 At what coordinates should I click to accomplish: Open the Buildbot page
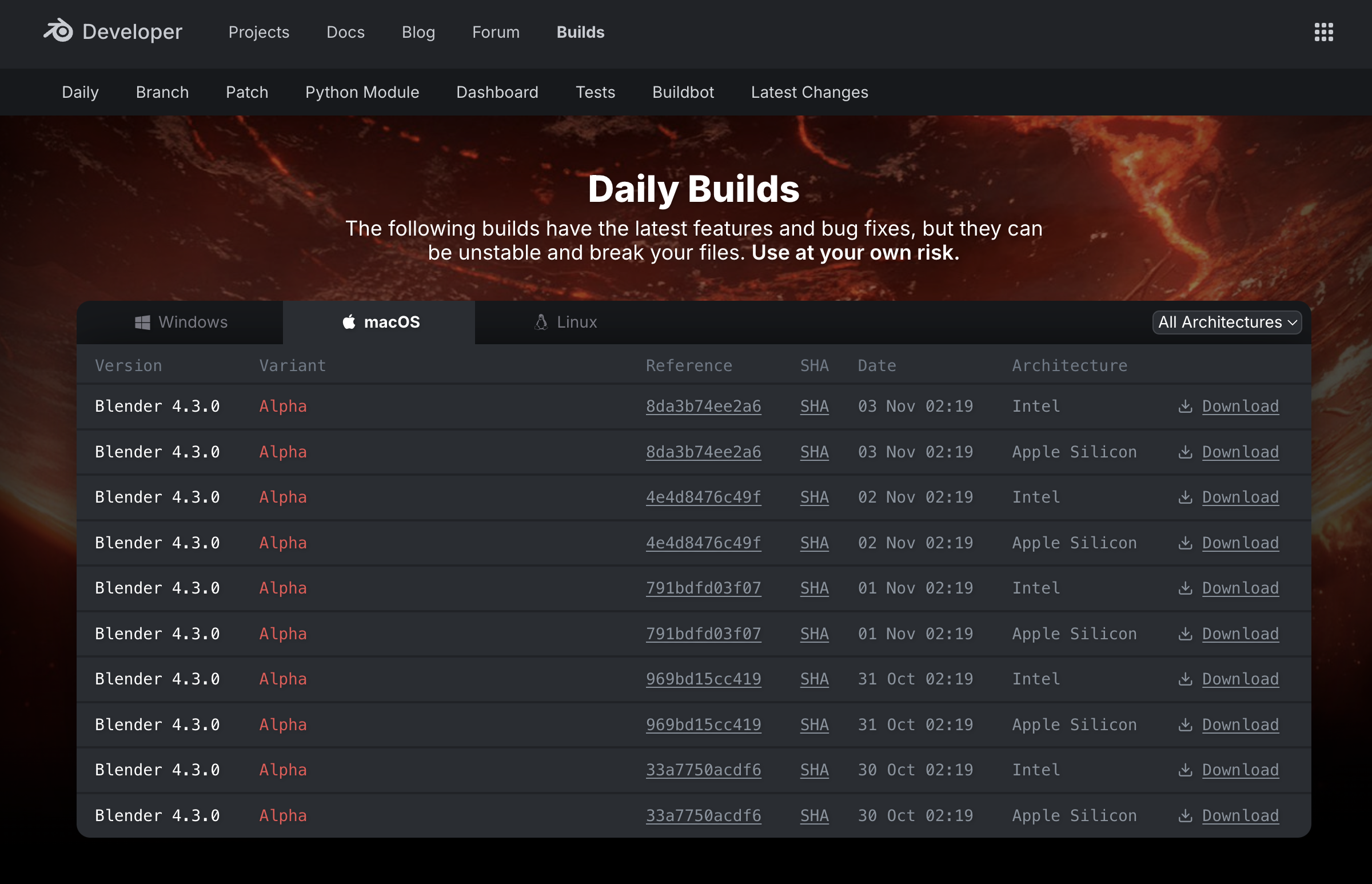[x=683, y=93]
